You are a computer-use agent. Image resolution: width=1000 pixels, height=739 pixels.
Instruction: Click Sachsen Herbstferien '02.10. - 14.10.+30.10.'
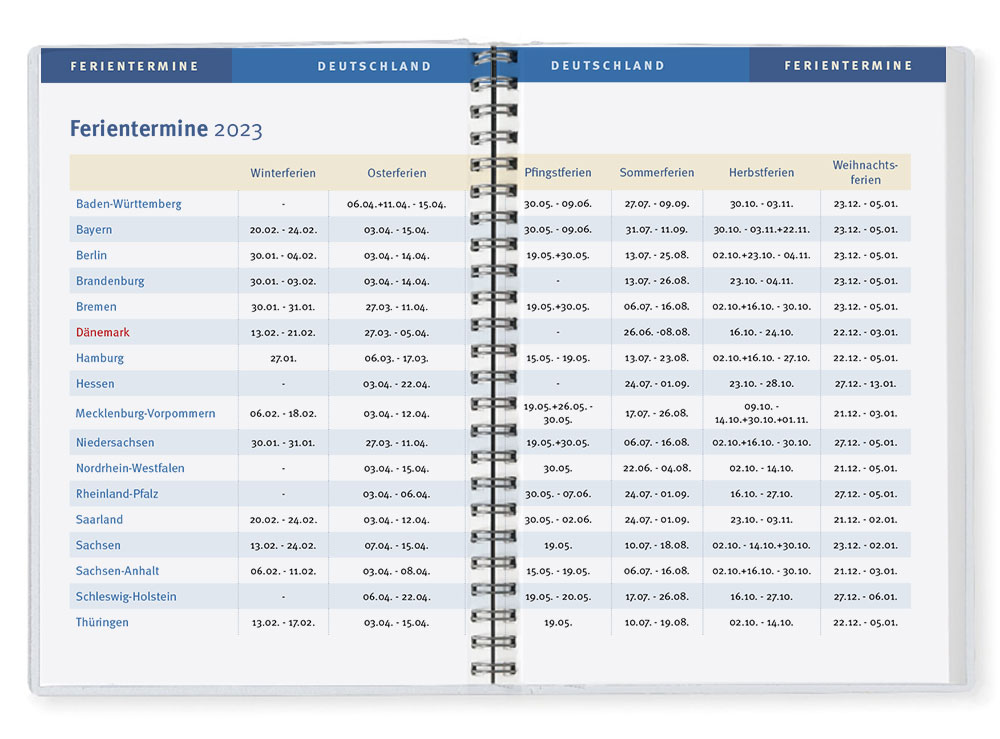761,545
